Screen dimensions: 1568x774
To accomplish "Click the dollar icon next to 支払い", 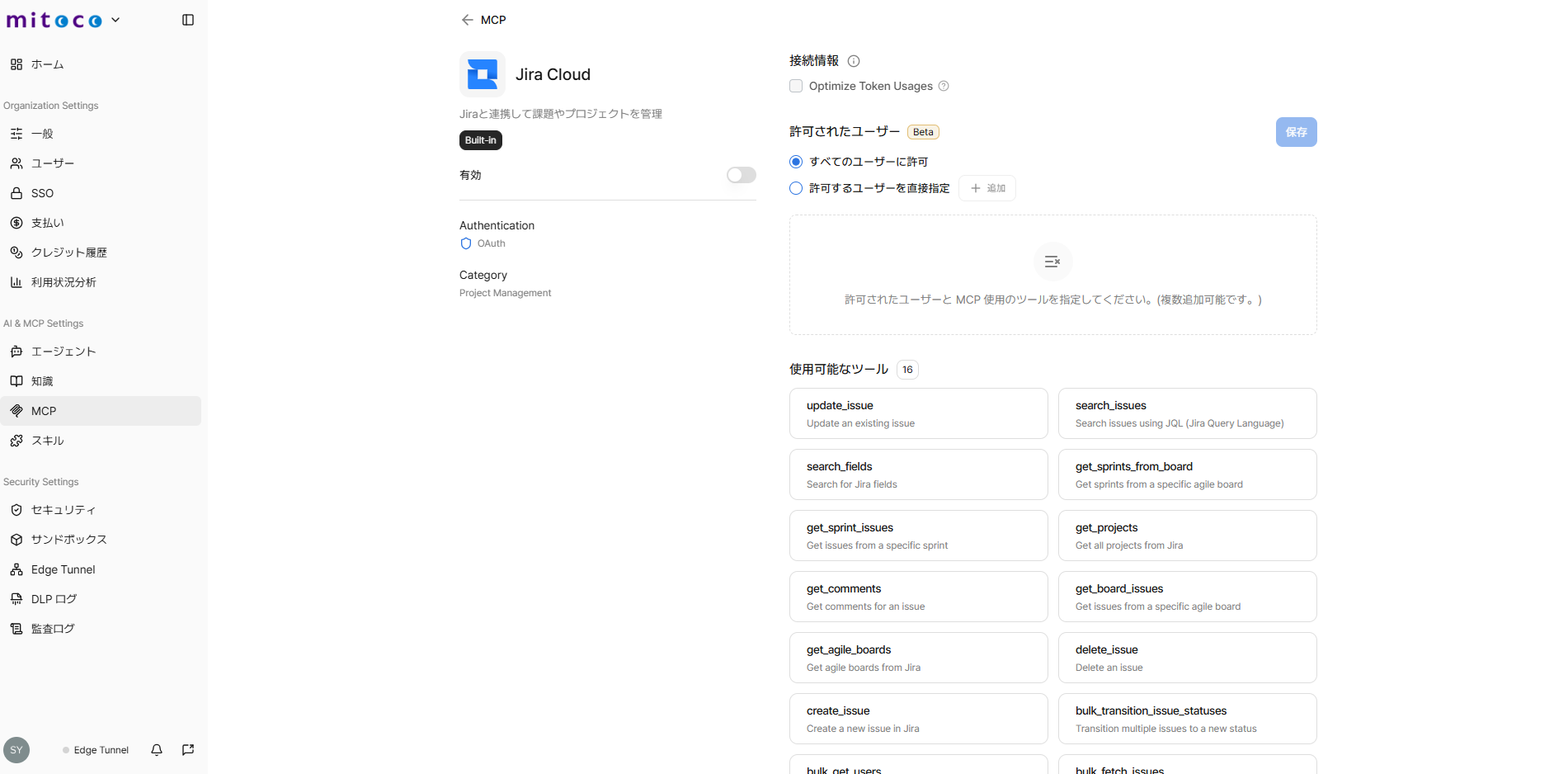I will 16,223.
